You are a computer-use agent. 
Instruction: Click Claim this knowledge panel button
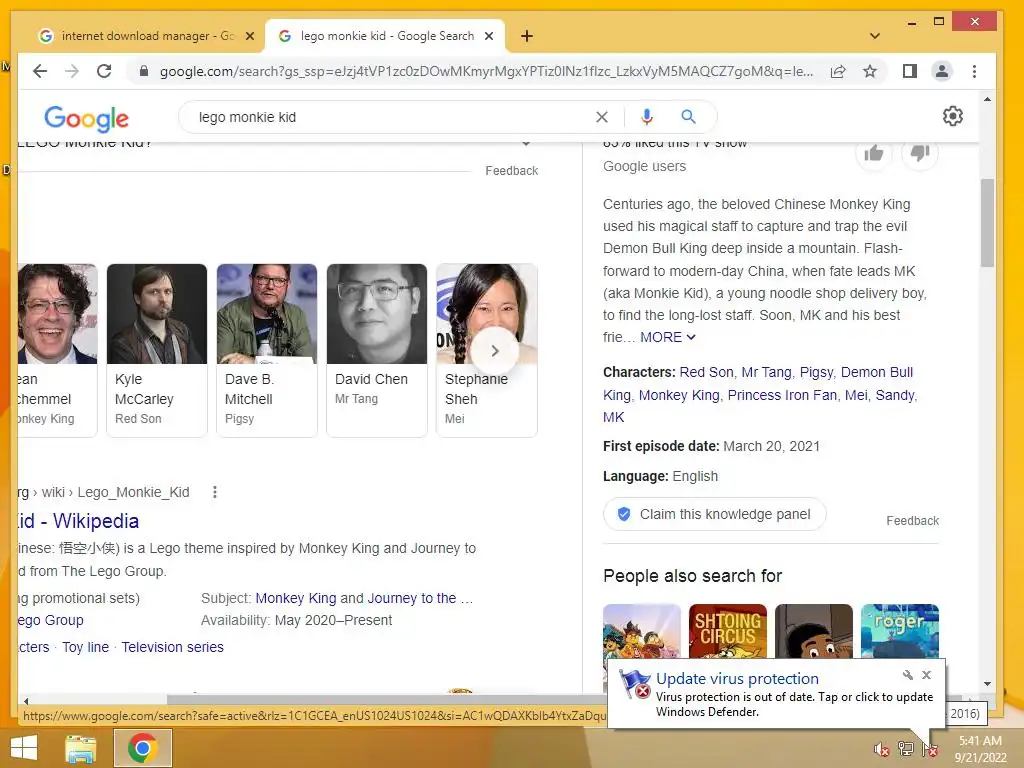tap(714, 515)
